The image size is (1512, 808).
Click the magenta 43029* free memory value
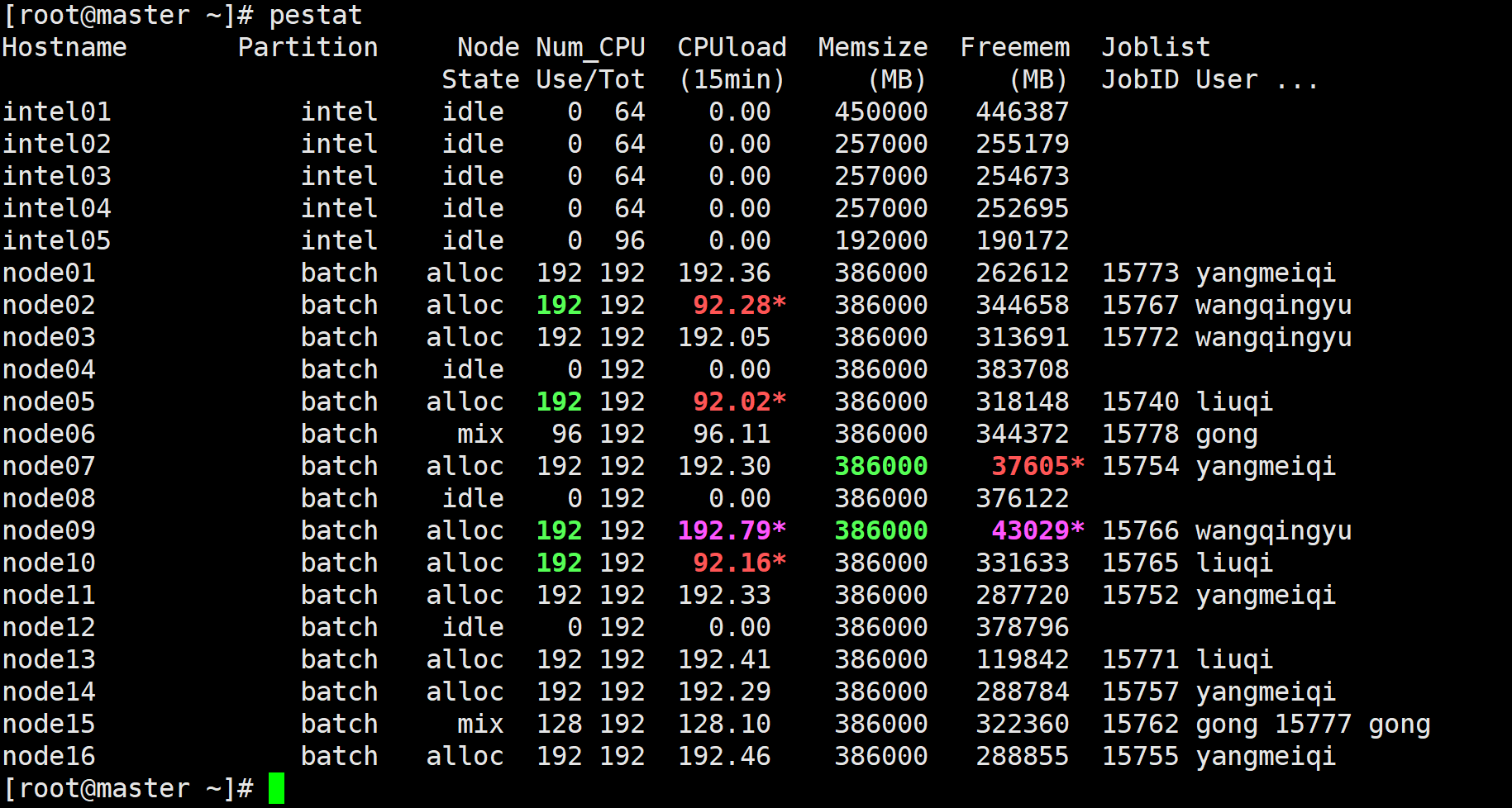(1037, 530)
